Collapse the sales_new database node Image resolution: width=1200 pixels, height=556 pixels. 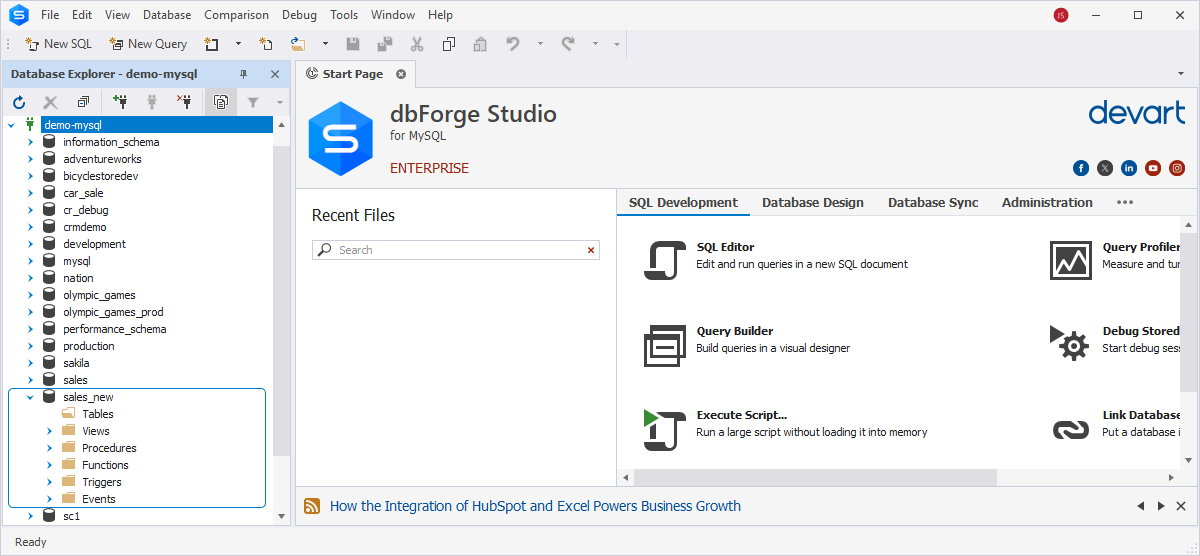tap(30, 397)
